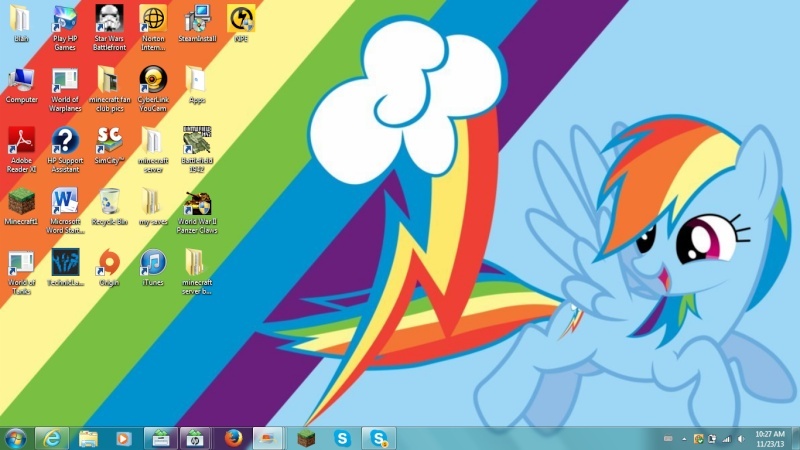This screenshot has height=450, width=800.
Task: Open the Apps folder
Action: (x=196, y=85)
